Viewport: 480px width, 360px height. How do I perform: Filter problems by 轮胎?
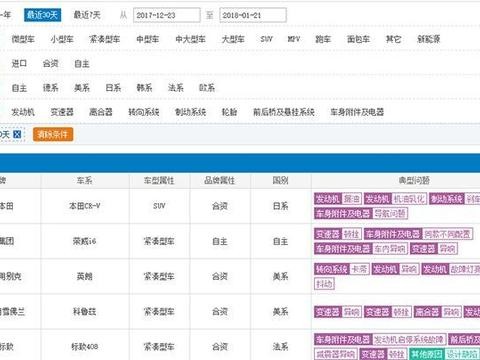tap(229, 112)
